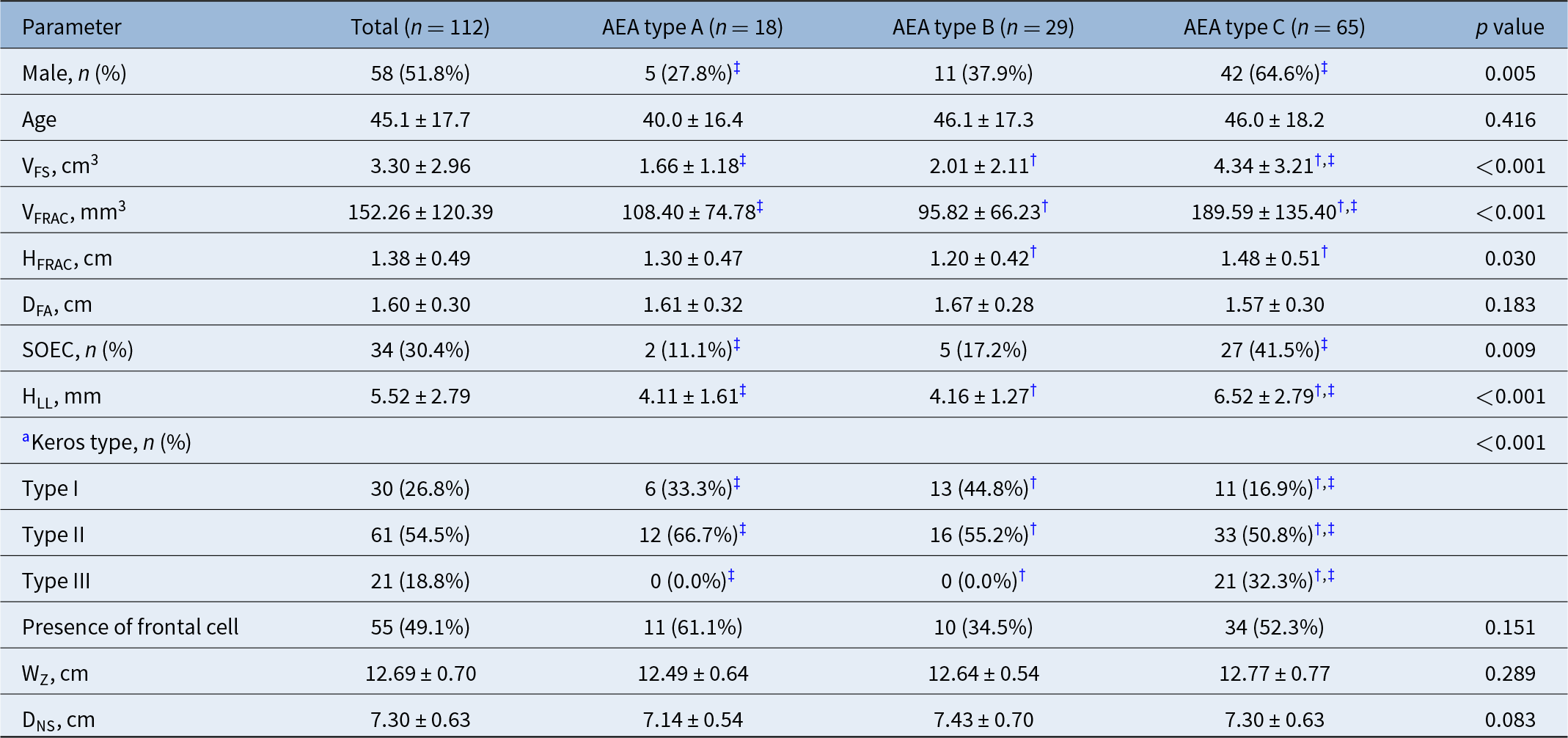Click the 'AEA type B (n = 29)' header
Viewport: 1568px width, 738px height.
[x=983, y=27]
